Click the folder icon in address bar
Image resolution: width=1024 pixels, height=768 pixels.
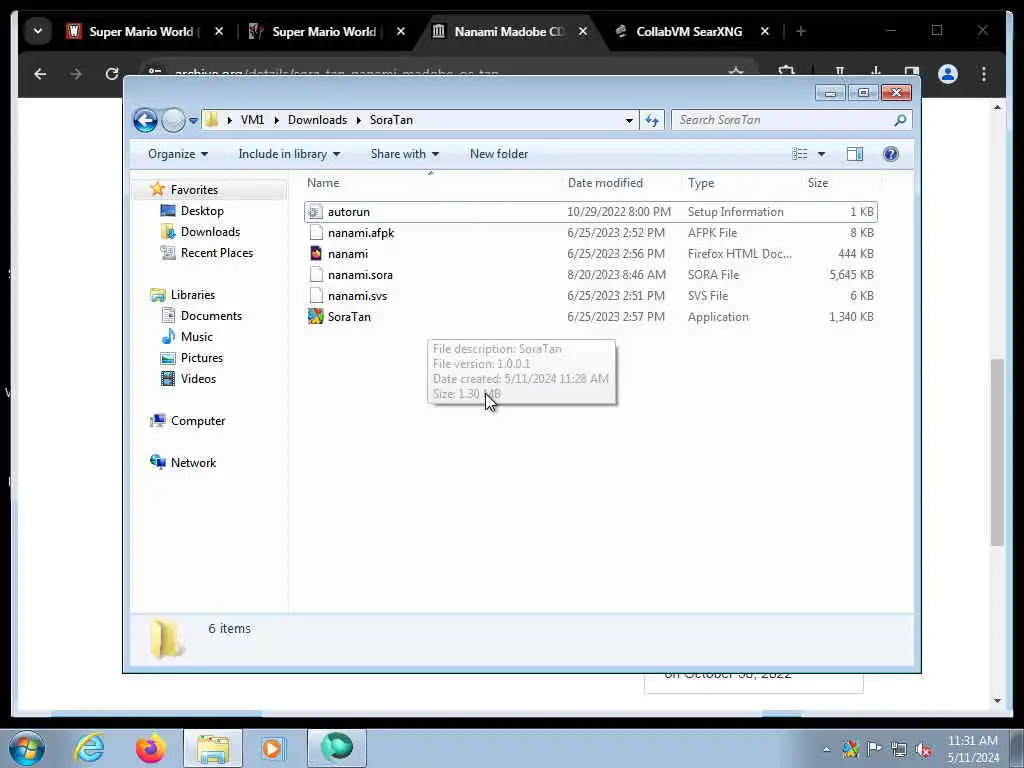212,120
